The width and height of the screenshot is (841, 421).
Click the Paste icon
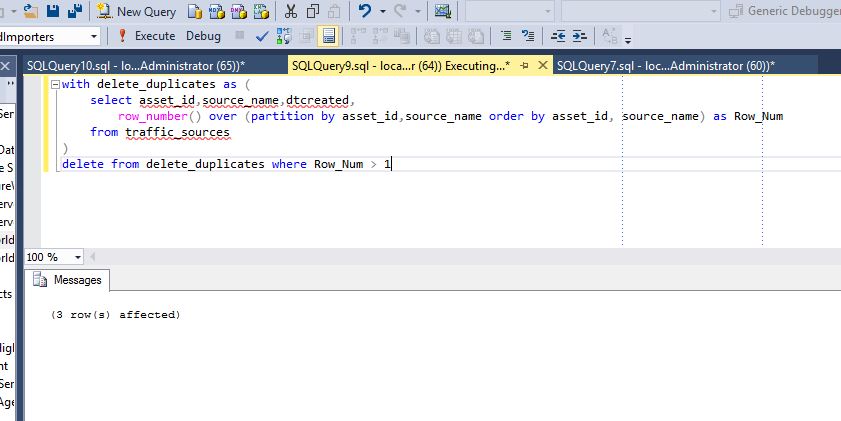pos(334,11)
